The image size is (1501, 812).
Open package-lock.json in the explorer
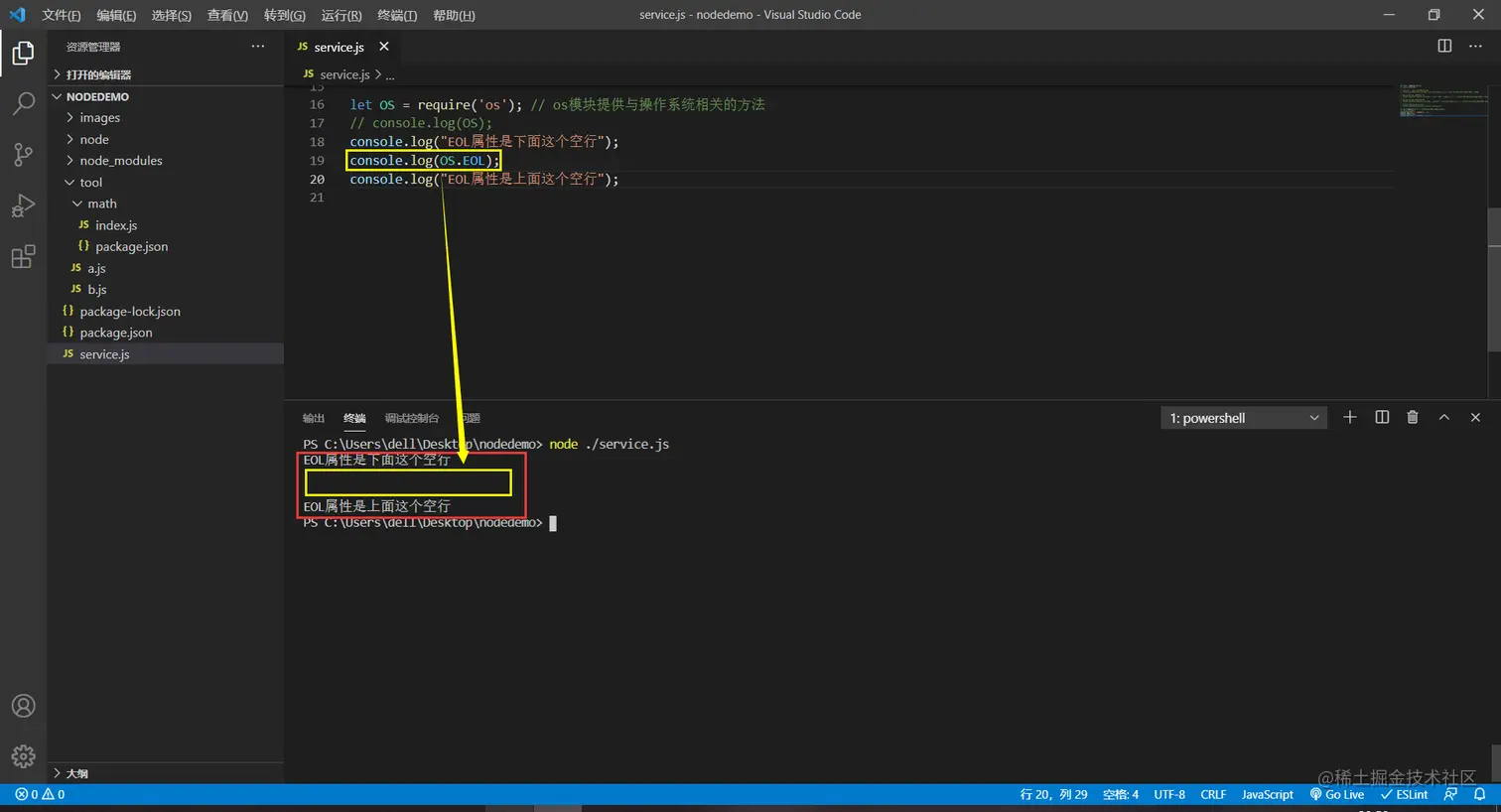click(166, 311)
